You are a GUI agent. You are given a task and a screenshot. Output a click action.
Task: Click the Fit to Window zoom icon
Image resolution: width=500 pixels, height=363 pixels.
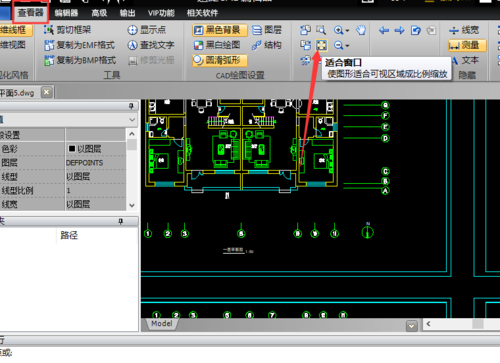tap(321, 45)
